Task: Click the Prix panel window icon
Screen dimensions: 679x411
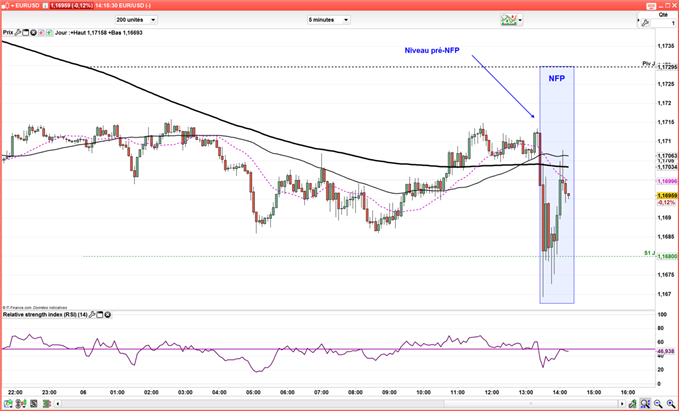Action: tap(26, 32)
